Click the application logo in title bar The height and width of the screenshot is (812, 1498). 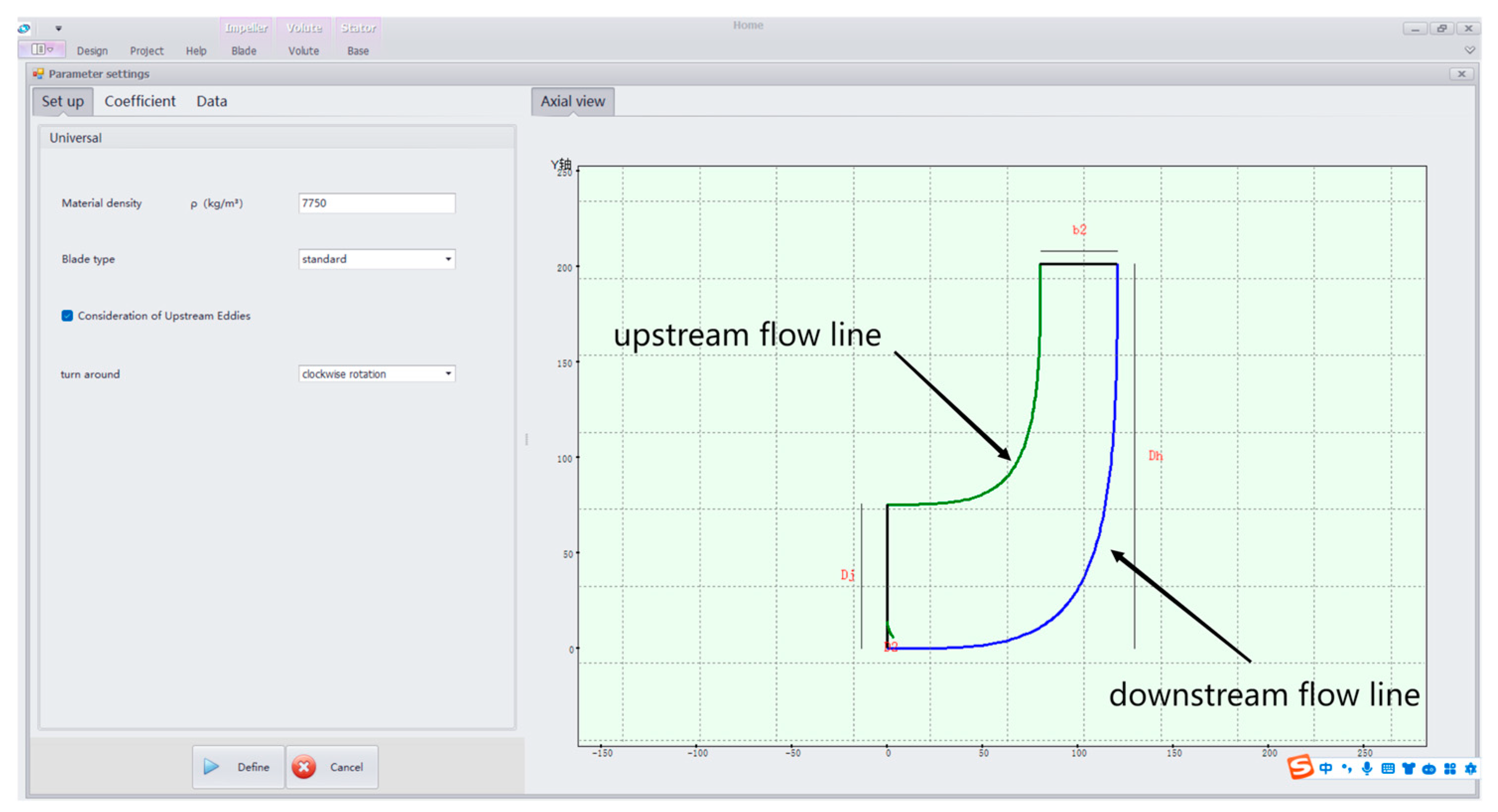(24, 28)
